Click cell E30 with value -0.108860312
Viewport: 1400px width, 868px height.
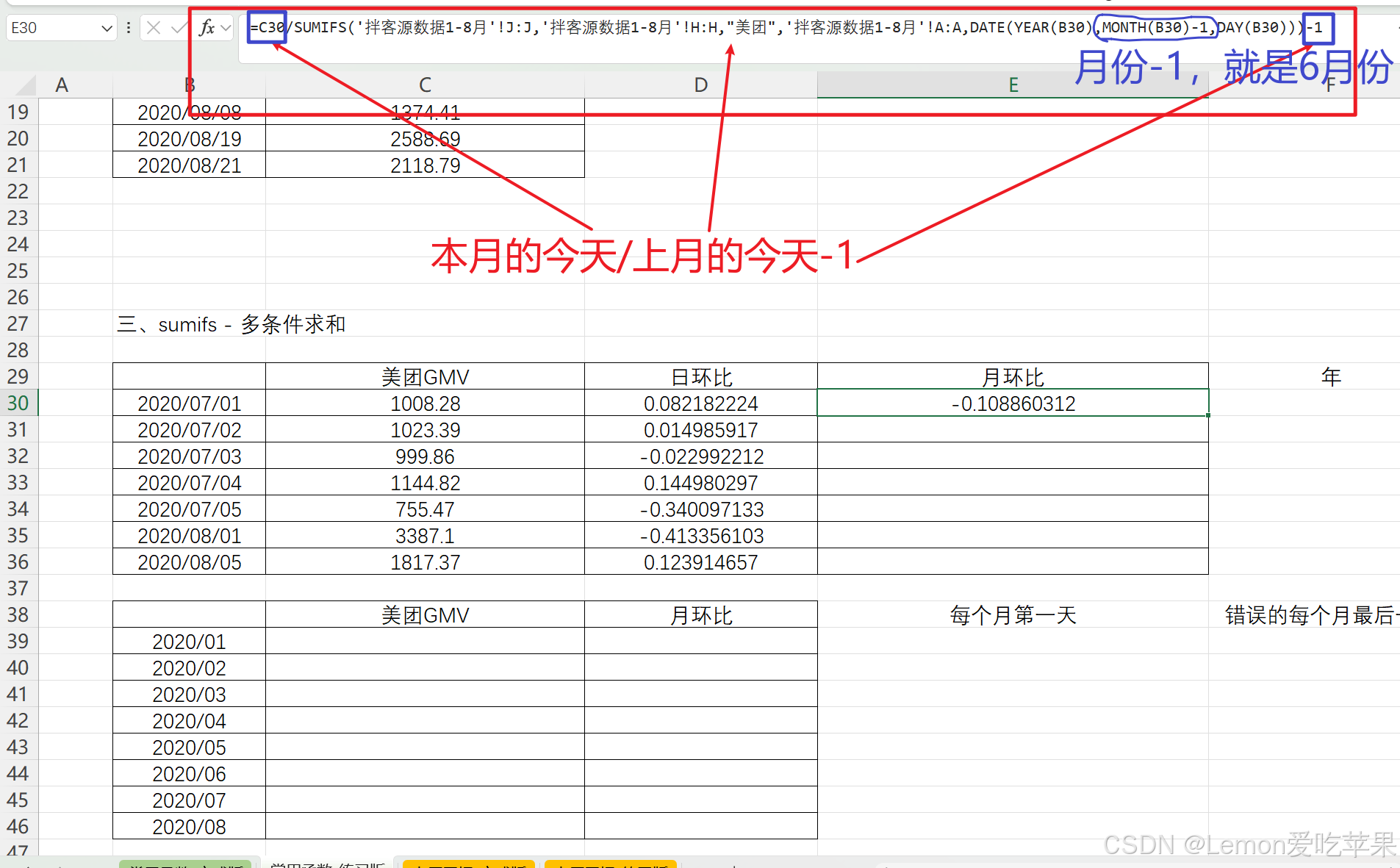pos(1013,403)
